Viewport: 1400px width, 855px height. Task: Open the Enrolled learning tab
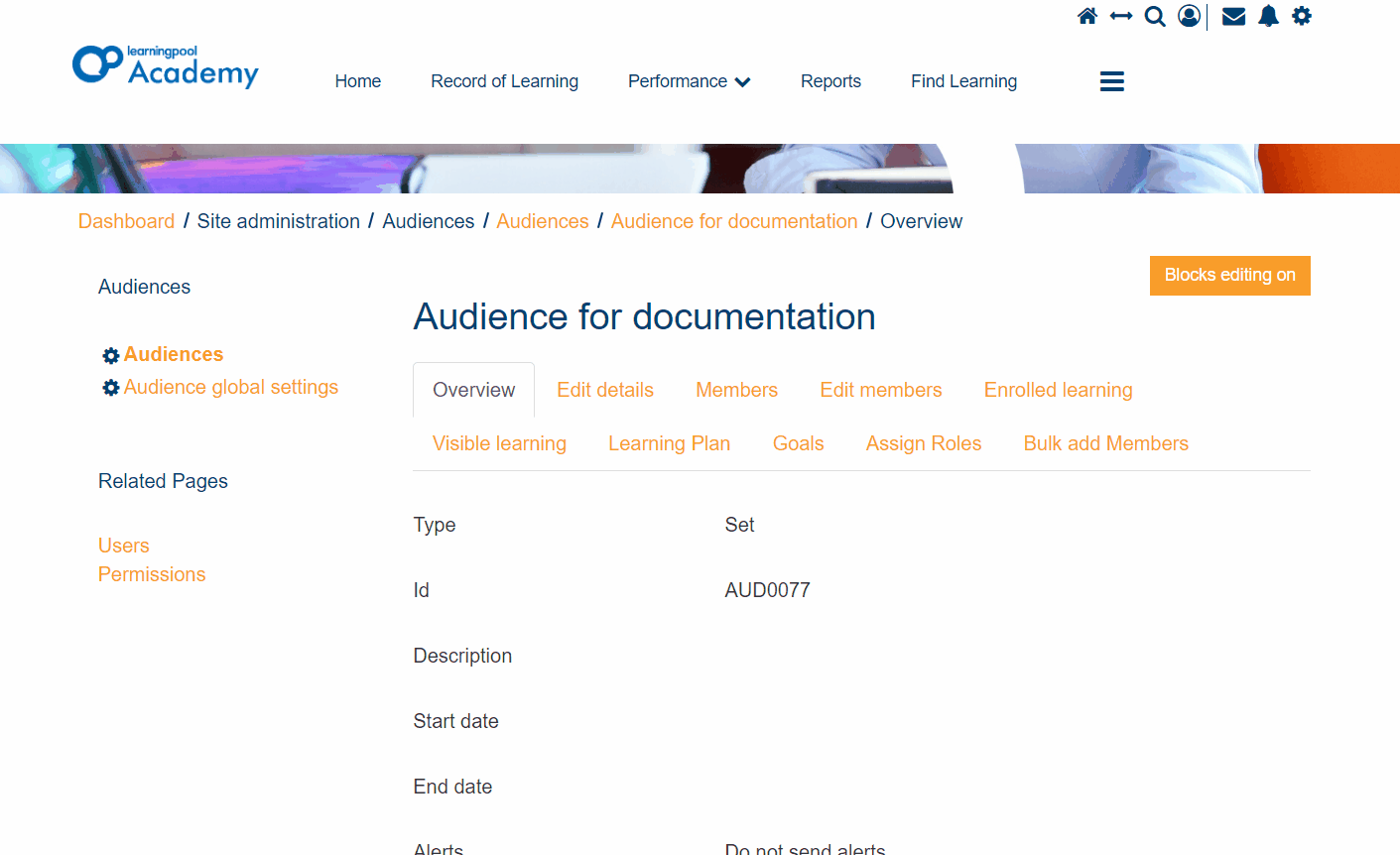1058,390
